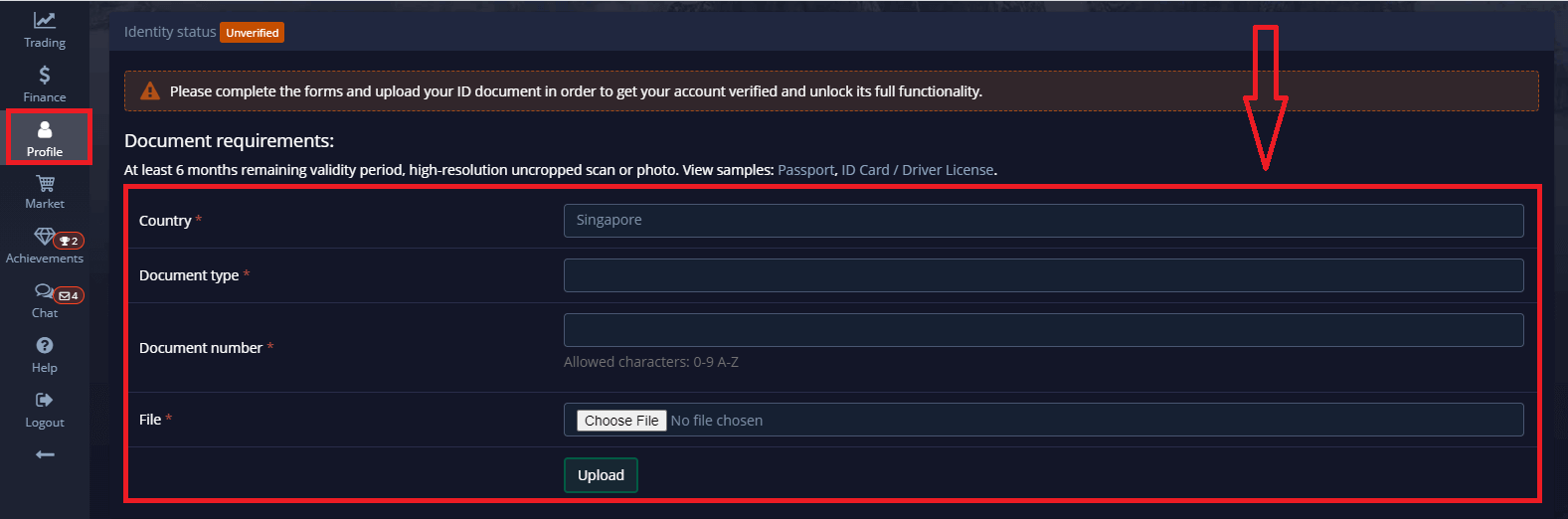Image resolution: width=1568 pixels, height=519 pixels.
Task: Click the warning triangle alert icon
Action: pyautogui.click(x=150, y=91)
